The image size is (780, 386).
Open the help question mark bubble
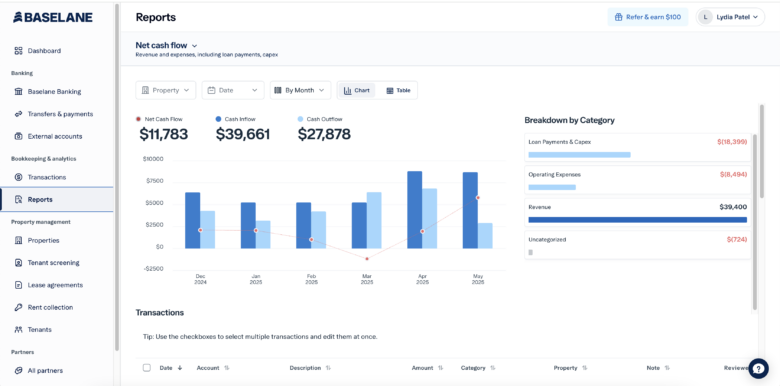click(x=758, y=369)
